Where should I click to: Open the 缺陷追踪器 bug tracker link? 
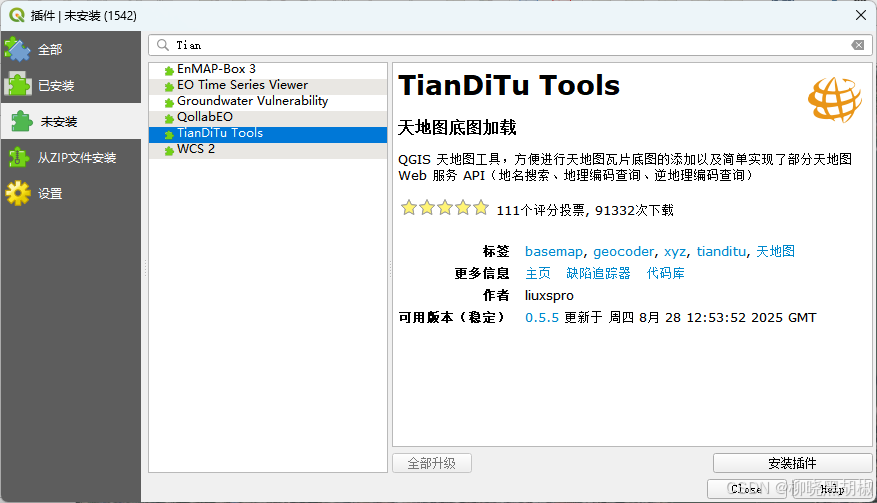coord(598,273)
